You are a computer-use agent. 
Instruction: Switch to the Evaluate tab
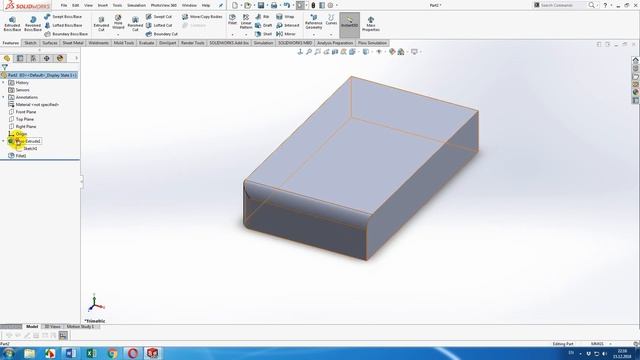(x=147, y=43)
